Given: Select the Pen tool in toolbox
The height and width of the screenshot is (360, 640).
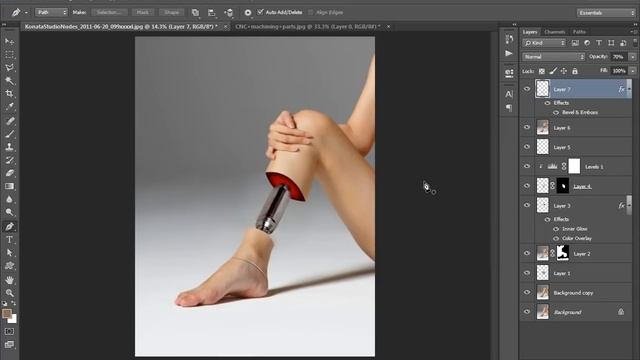Looking at the screenshot, I should click(x=9, y=227).
